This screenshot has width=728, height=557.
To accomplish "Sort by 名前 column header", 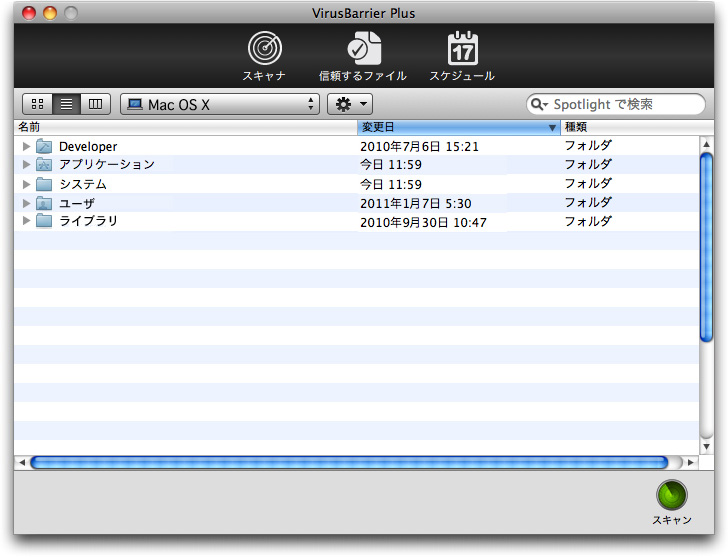I will pos(186,127).
